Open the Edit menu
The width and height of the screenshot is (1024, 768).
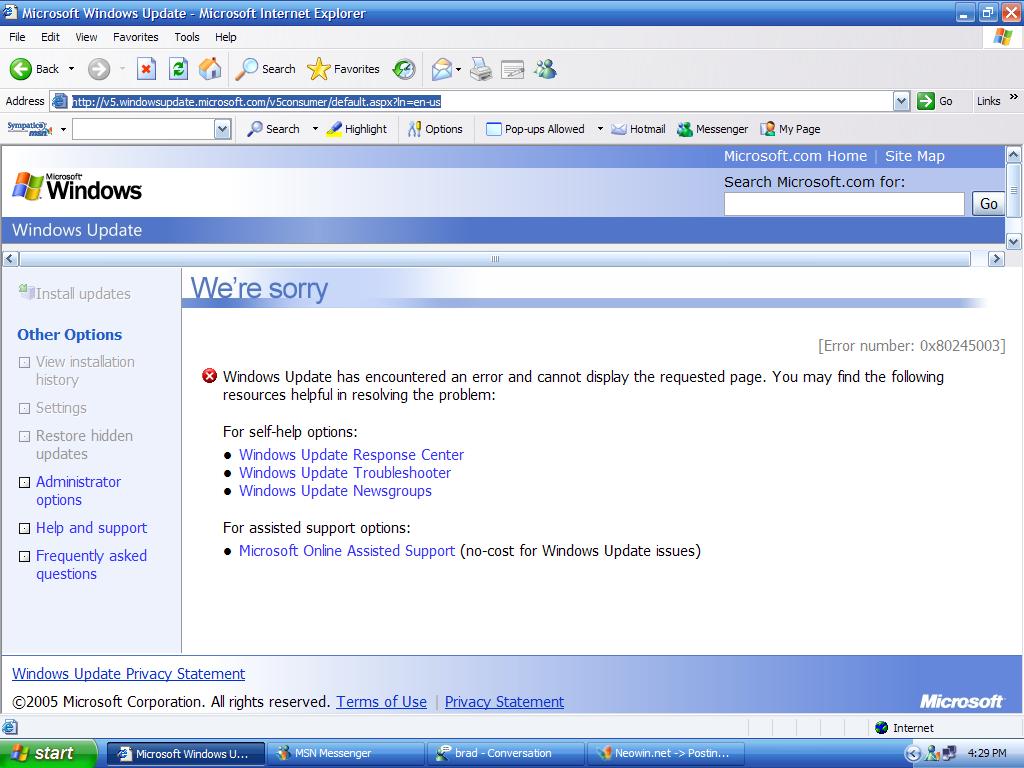50,37
